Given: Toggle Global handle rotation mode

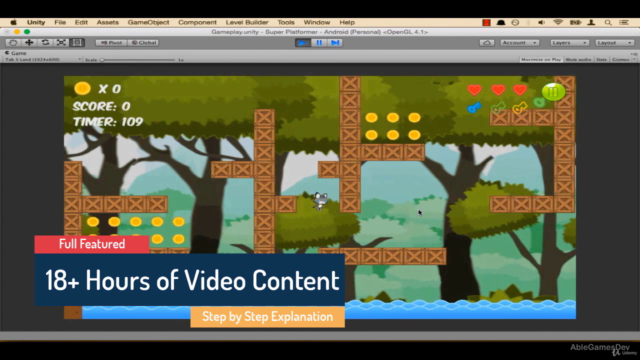Looking at the screenshot, I should click(x=143, y=42).
